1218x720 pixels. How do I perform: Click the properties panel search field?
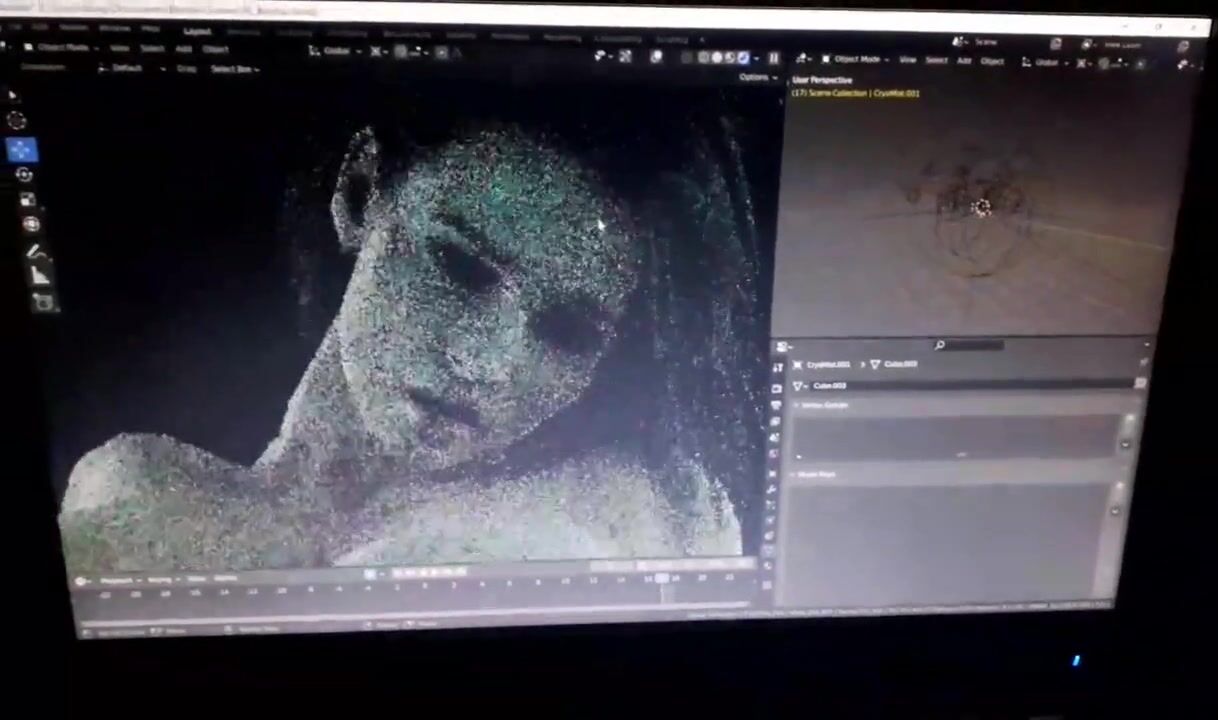coord(975,345)
